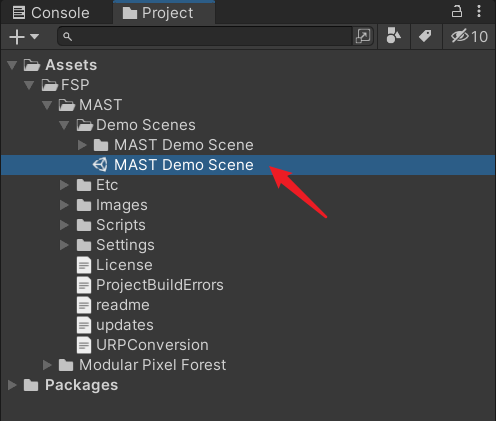496x421 pixels.
Task: Toggle the panel lock icon
Action: pos(457,11)
